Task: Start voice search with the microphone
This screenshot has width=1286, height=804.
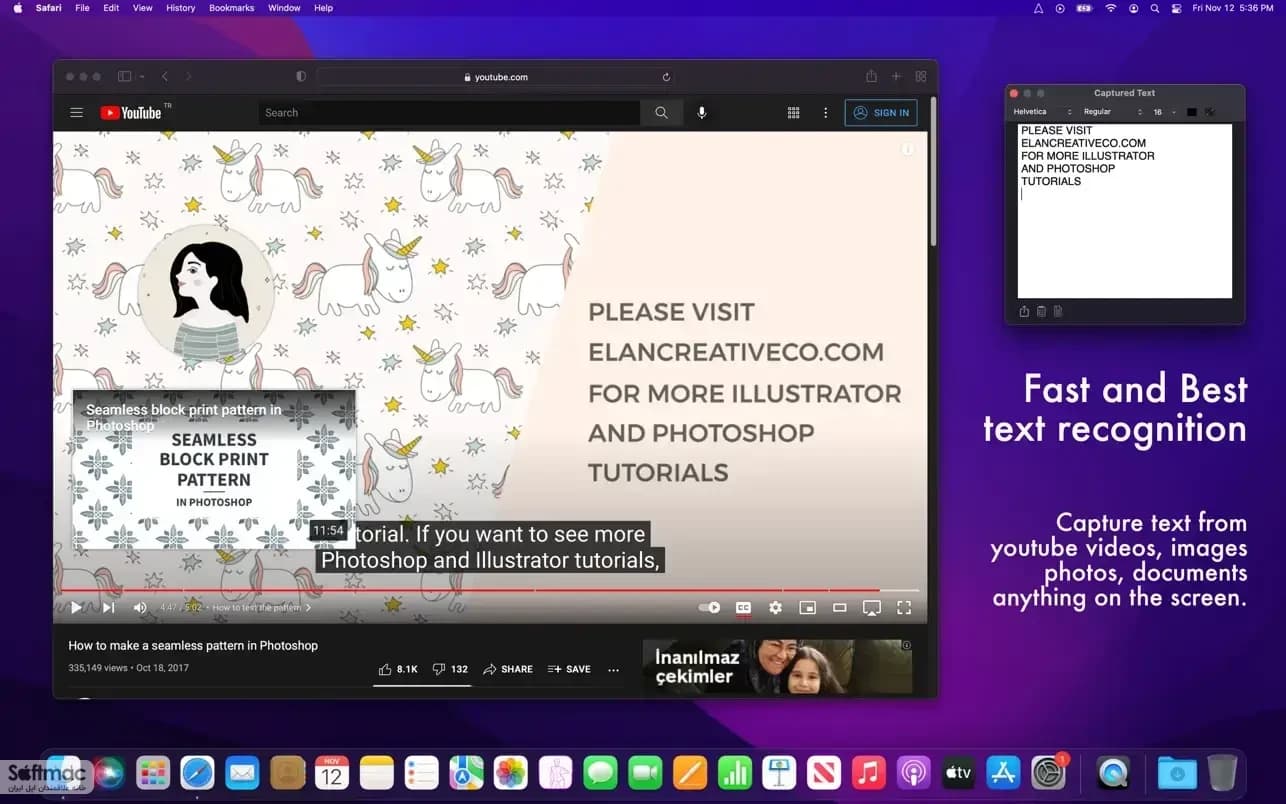Action: 702,113
